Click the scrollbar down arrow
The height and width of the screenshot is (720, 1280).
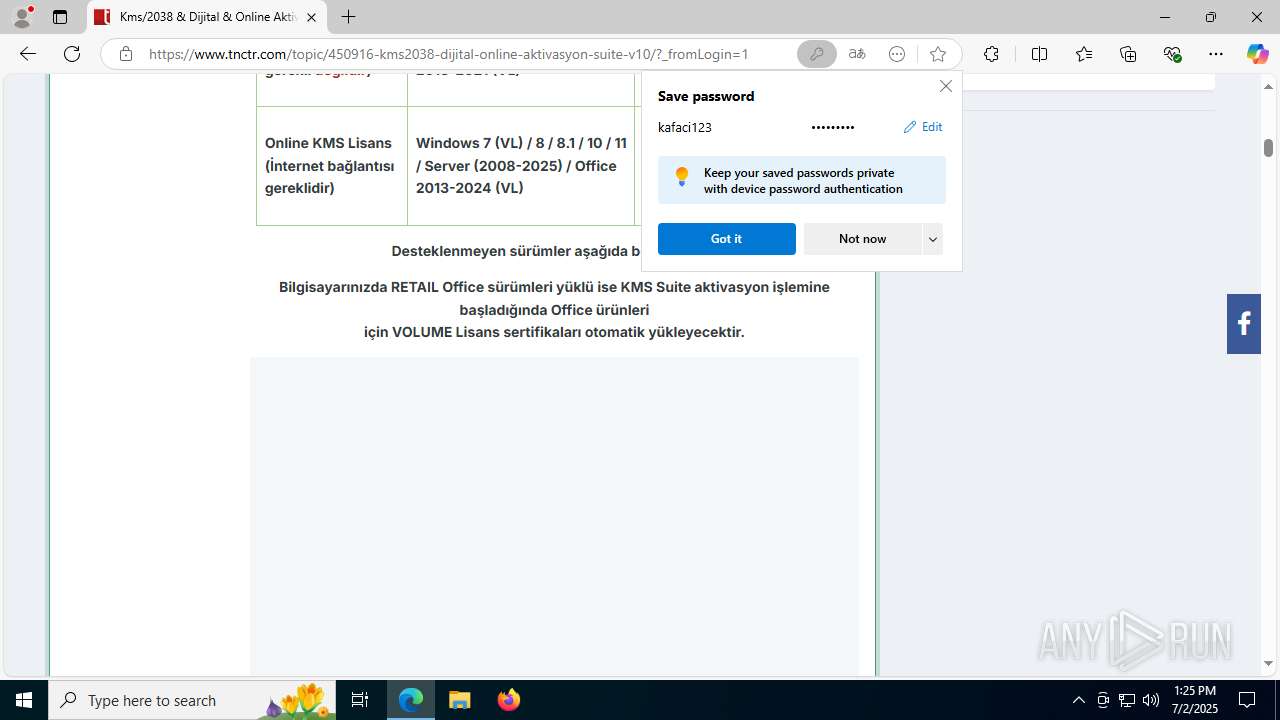pos(1268,663)
